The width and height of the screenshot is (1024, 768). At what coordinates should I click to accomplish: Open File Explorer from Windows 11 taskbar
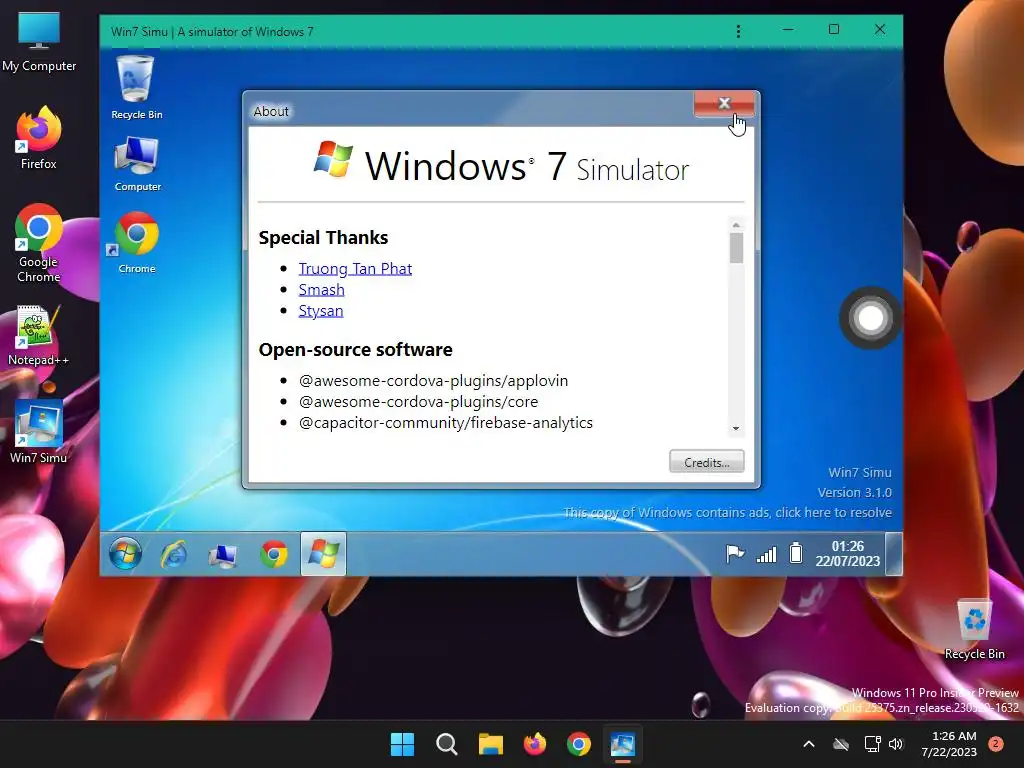click(490, 744)
